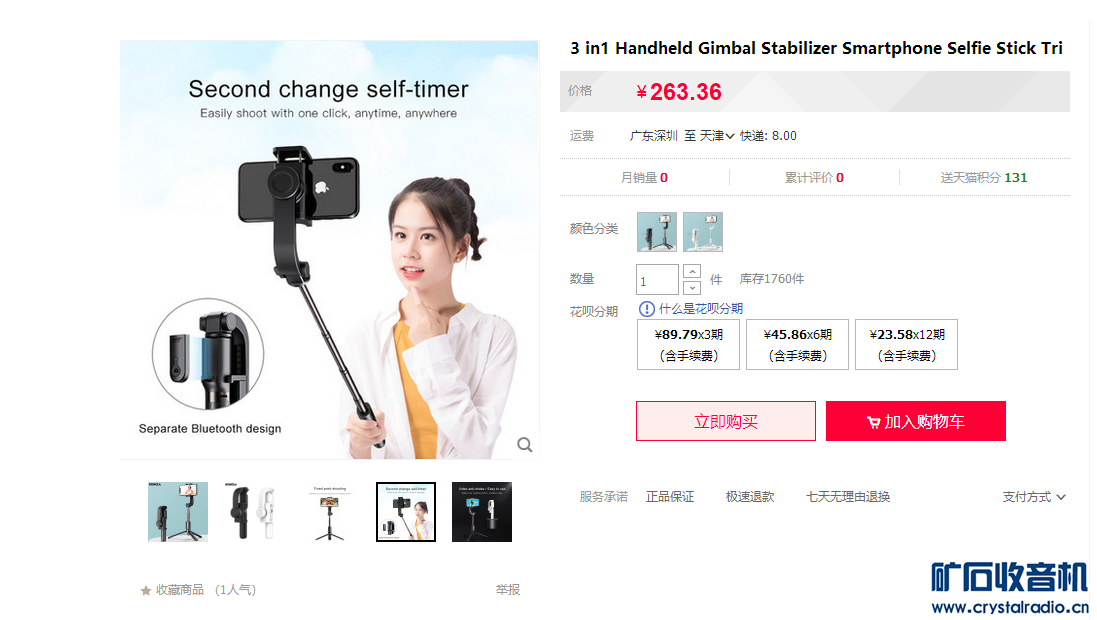Open the 什么是花呗分期 info icon

[x=646, y=309]
